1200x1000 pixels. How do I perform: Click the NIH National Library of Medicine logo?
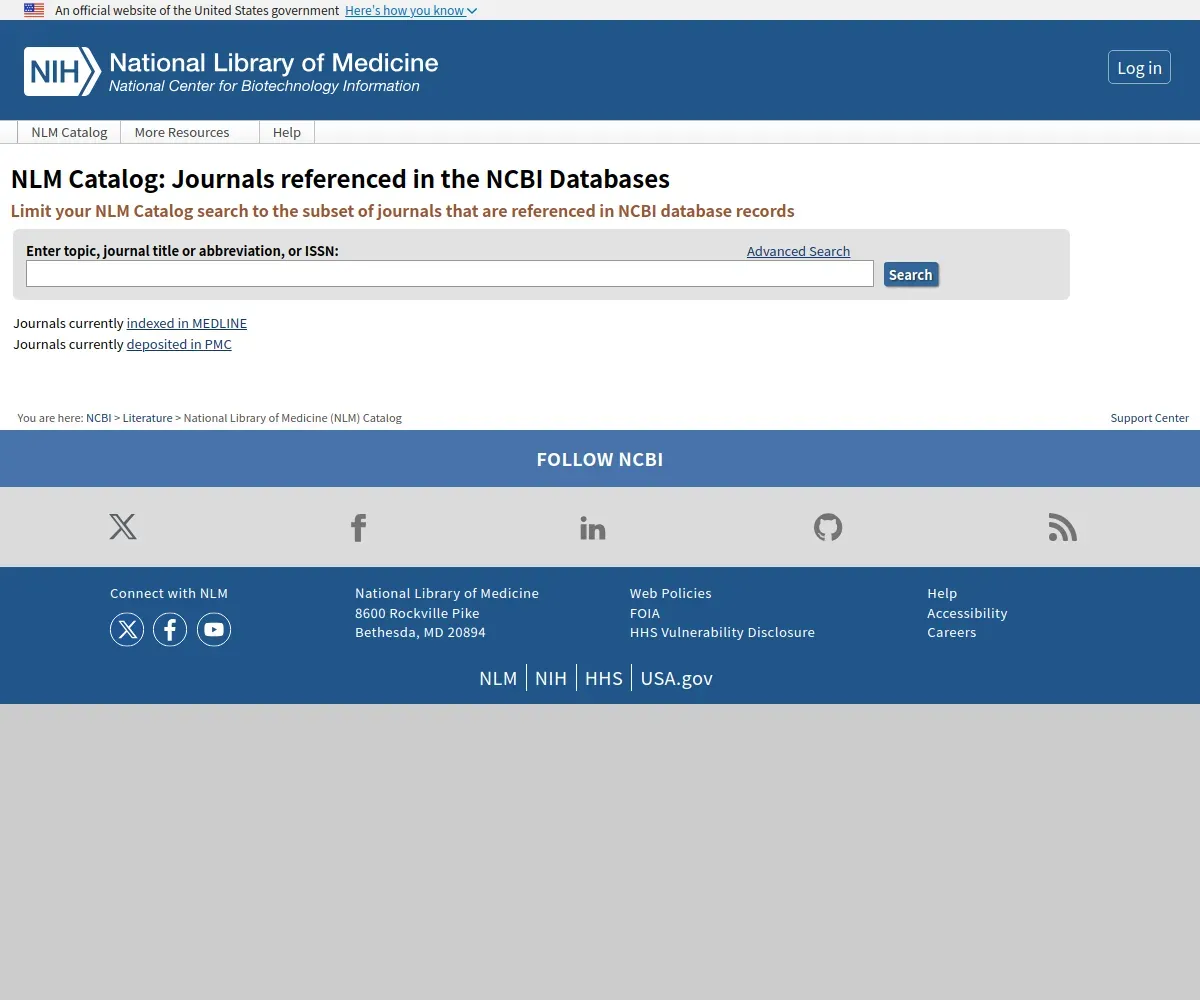click(231, 71)
